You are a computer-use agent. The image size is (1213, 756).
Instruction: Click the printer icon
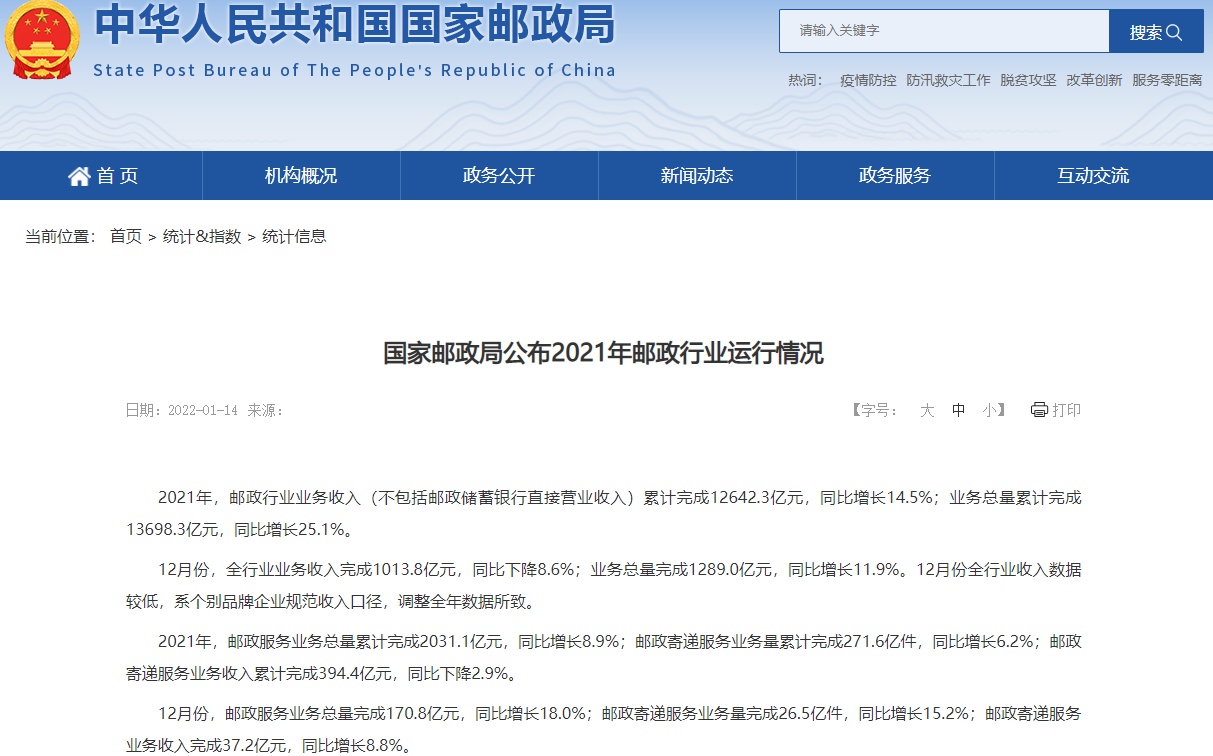click(1039, 410)
